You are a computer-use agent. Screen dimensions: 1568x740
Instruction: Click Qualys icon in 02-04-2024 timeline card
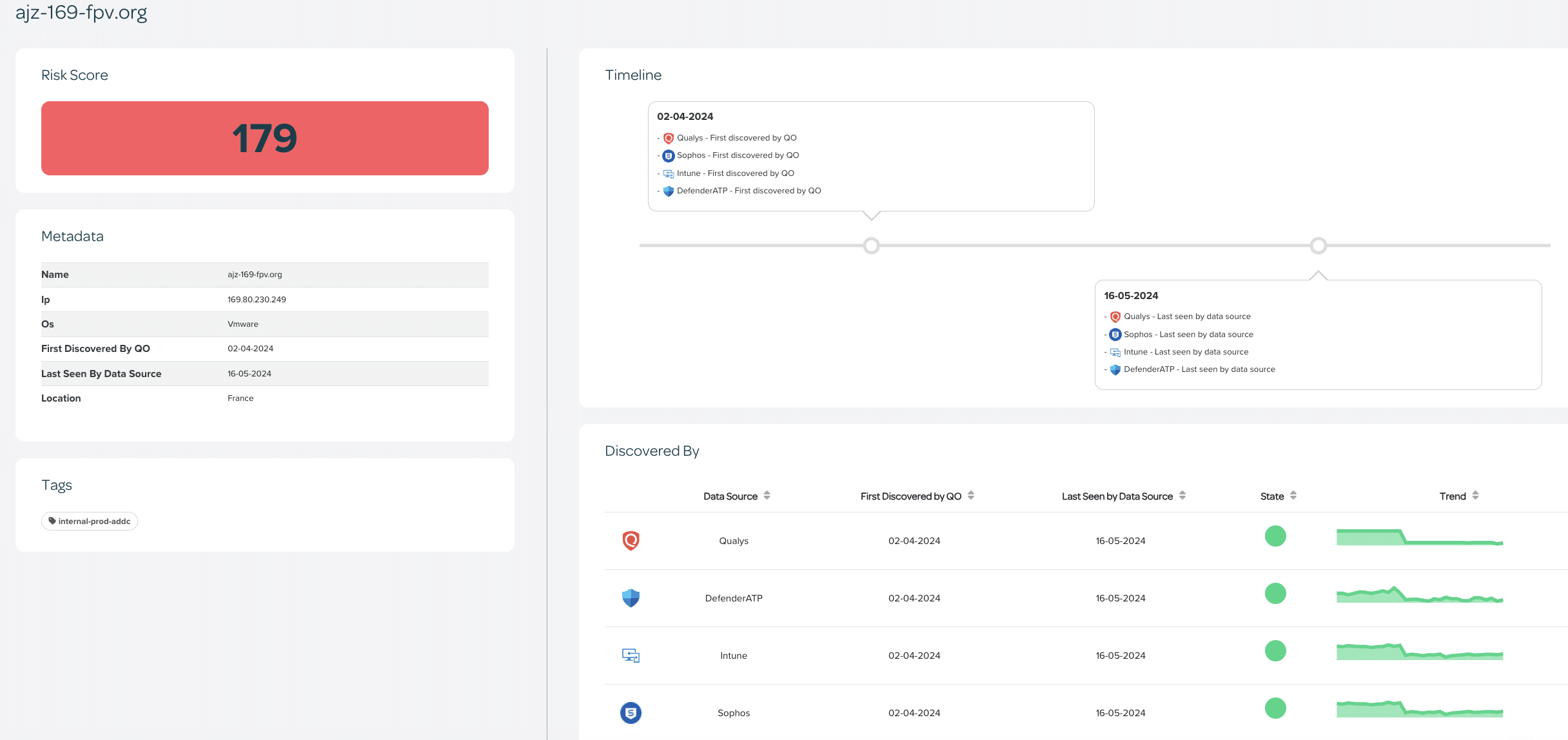coord(669,138)
